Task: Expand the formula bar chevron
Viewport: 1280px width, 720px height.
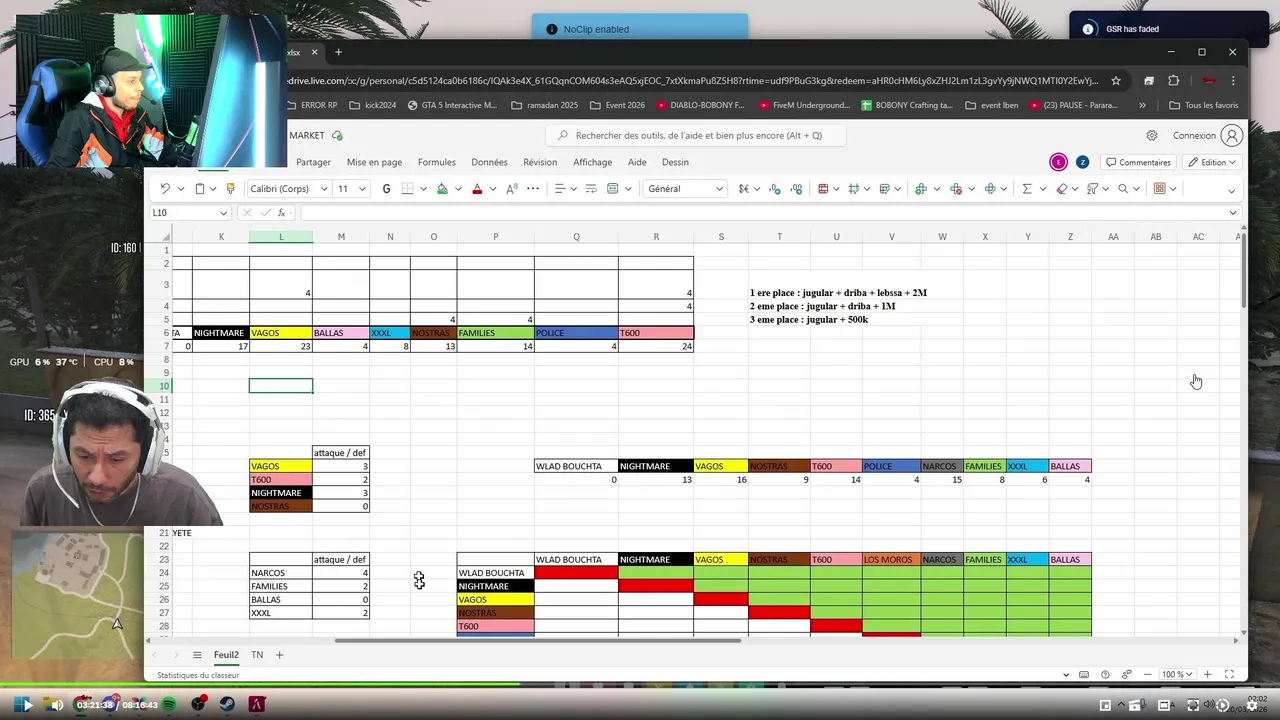Action: tap(1232, 213)
